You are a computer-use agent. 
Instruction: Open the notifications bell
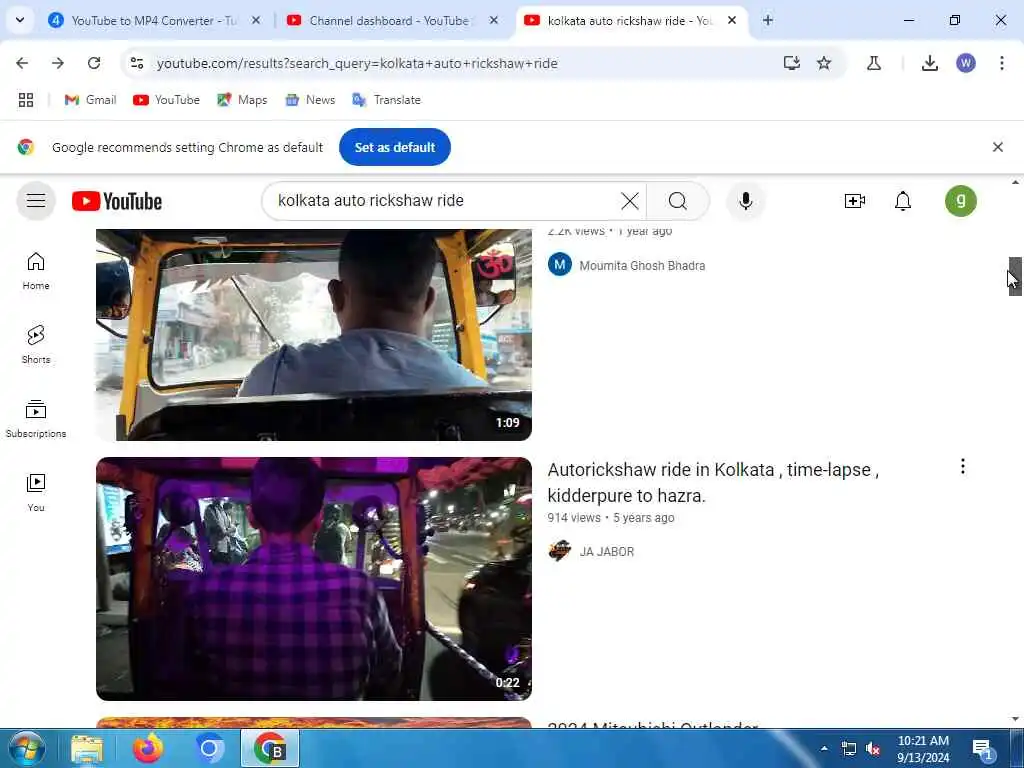pyautogui.click(x=903, y=201)
